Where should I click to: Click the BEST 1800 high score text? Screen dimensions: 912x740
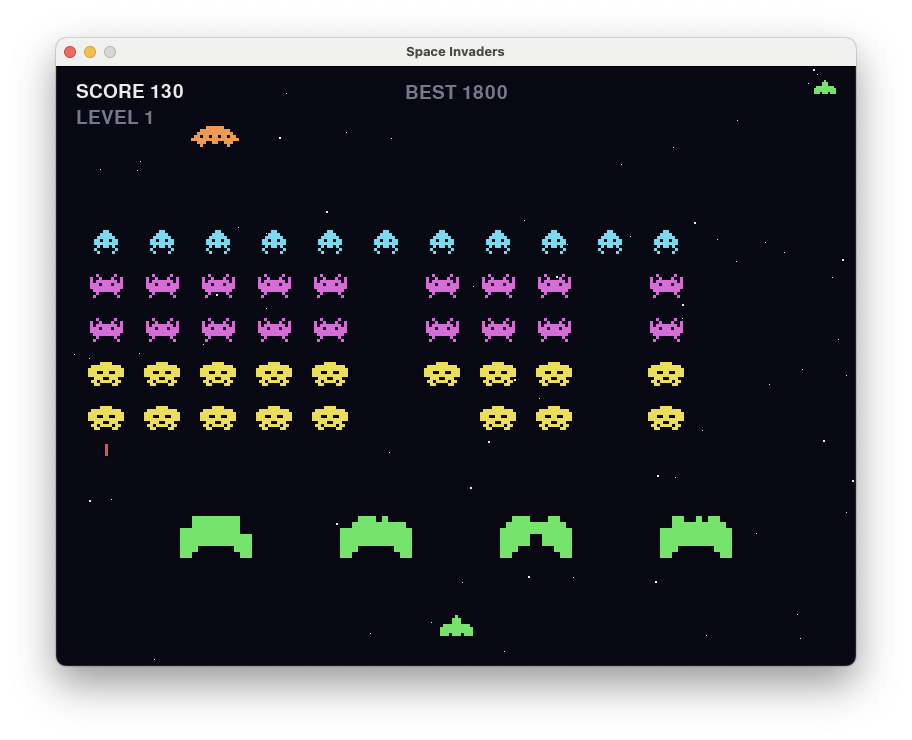(457, 92)
